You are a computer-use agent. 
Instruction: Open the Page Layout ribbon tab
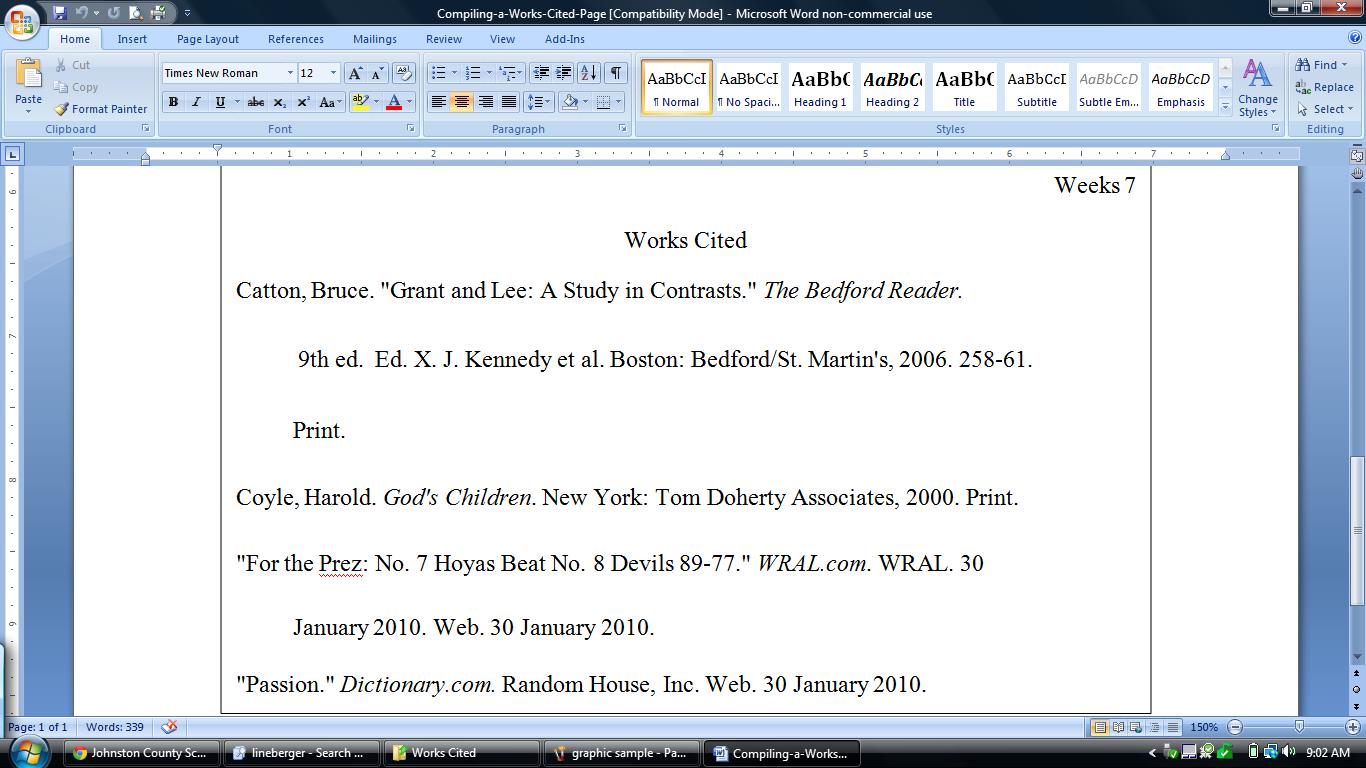pyautogui.click(x=207, y=39)
